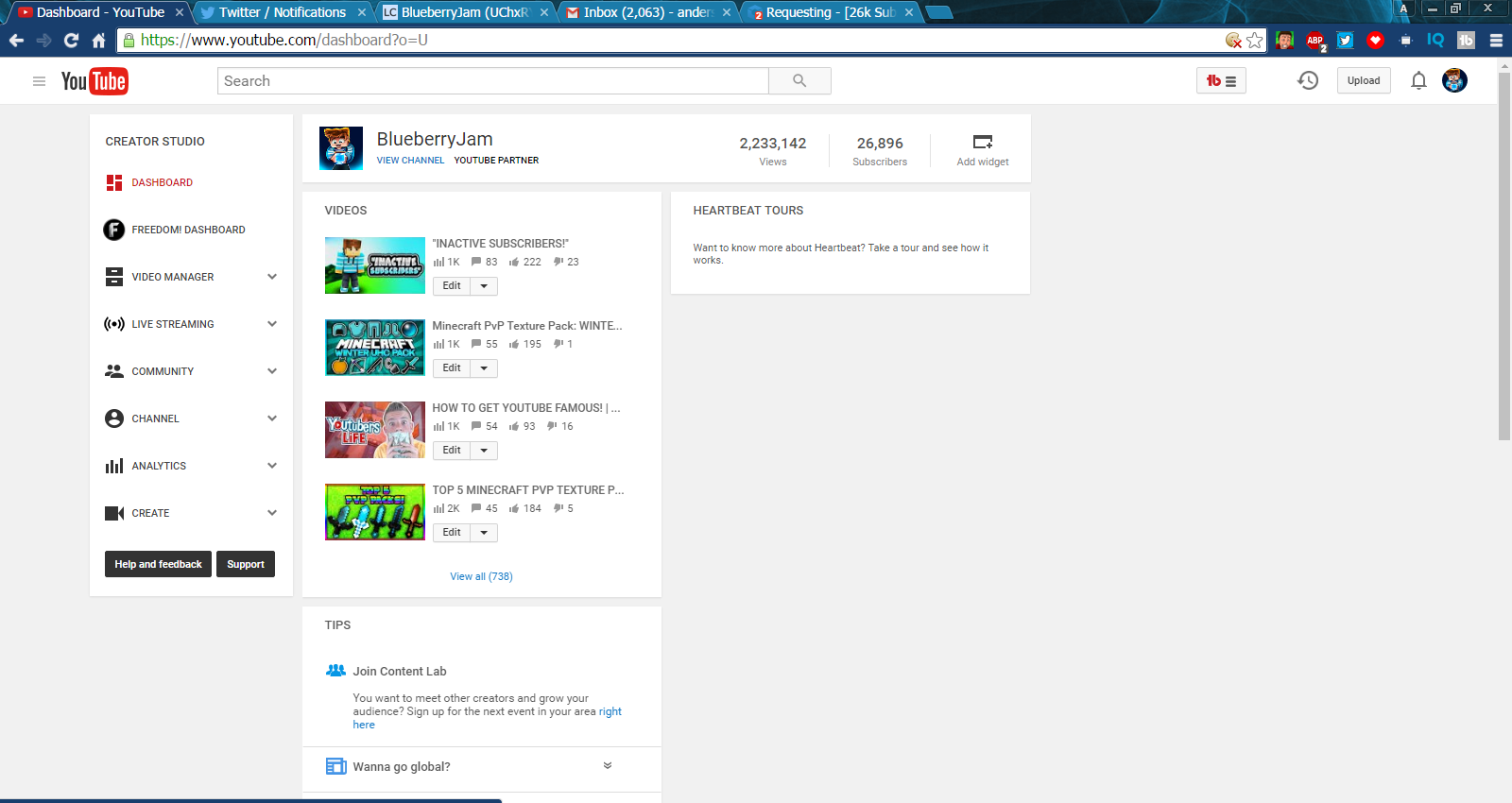
Task: Reload the page
Action: coord(71,40)
